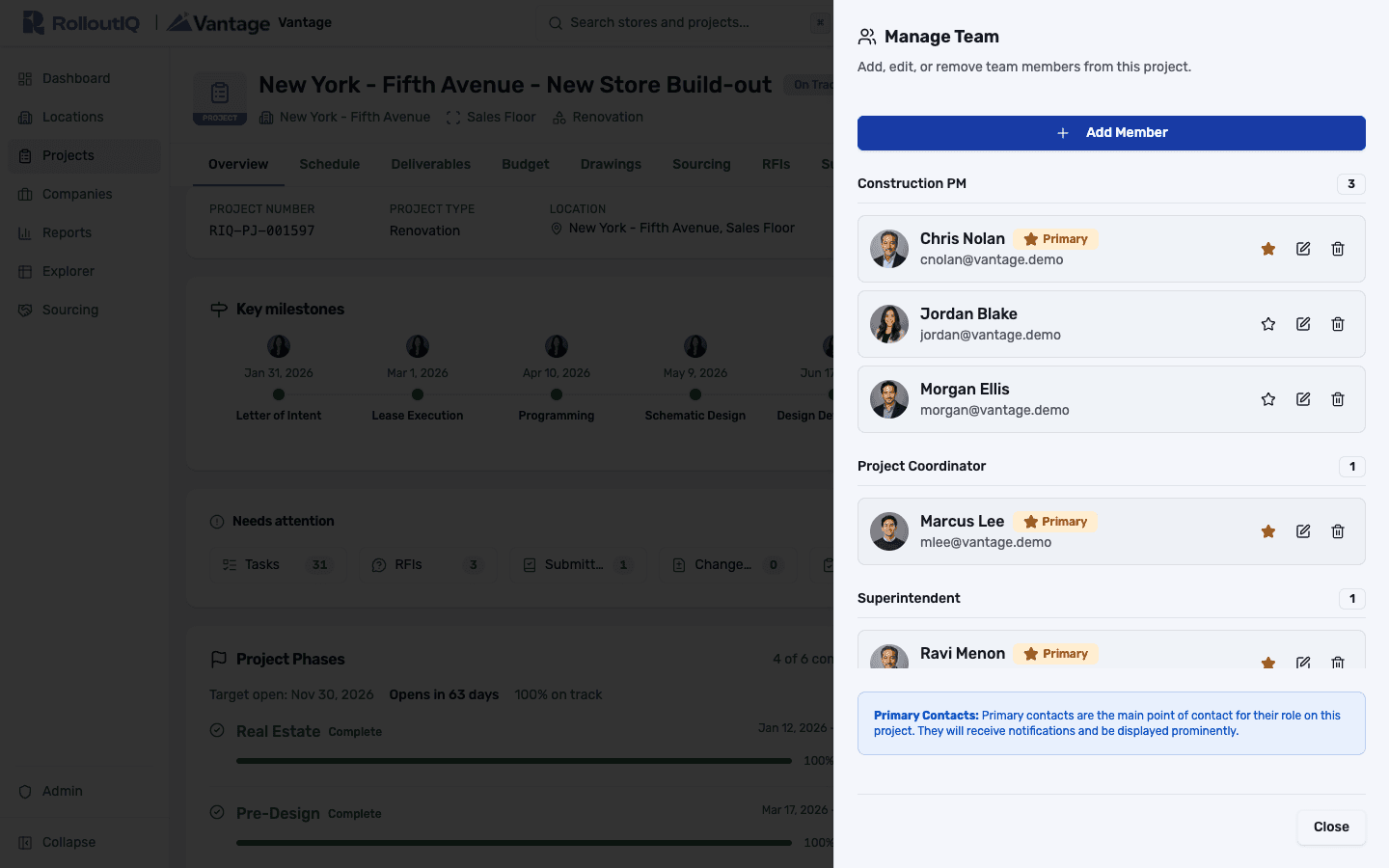Open the Tasks needs-attention chip

(278, 565)
